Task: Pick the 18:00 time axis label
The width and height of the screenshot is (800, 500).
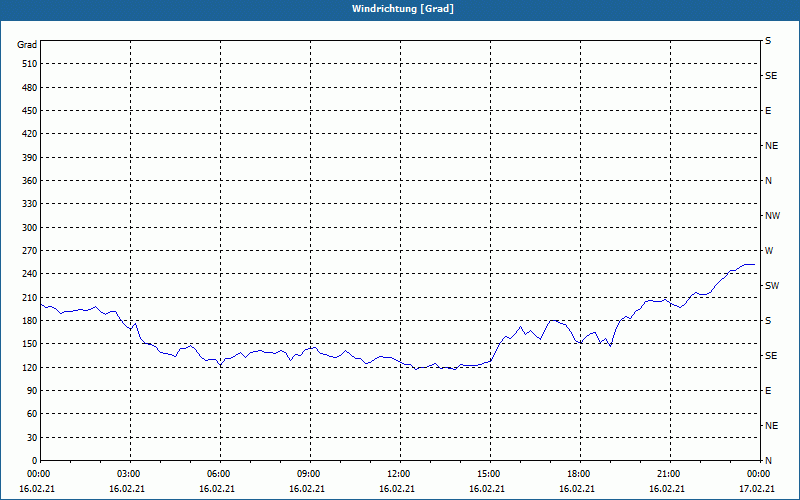Action: [579, 474]
